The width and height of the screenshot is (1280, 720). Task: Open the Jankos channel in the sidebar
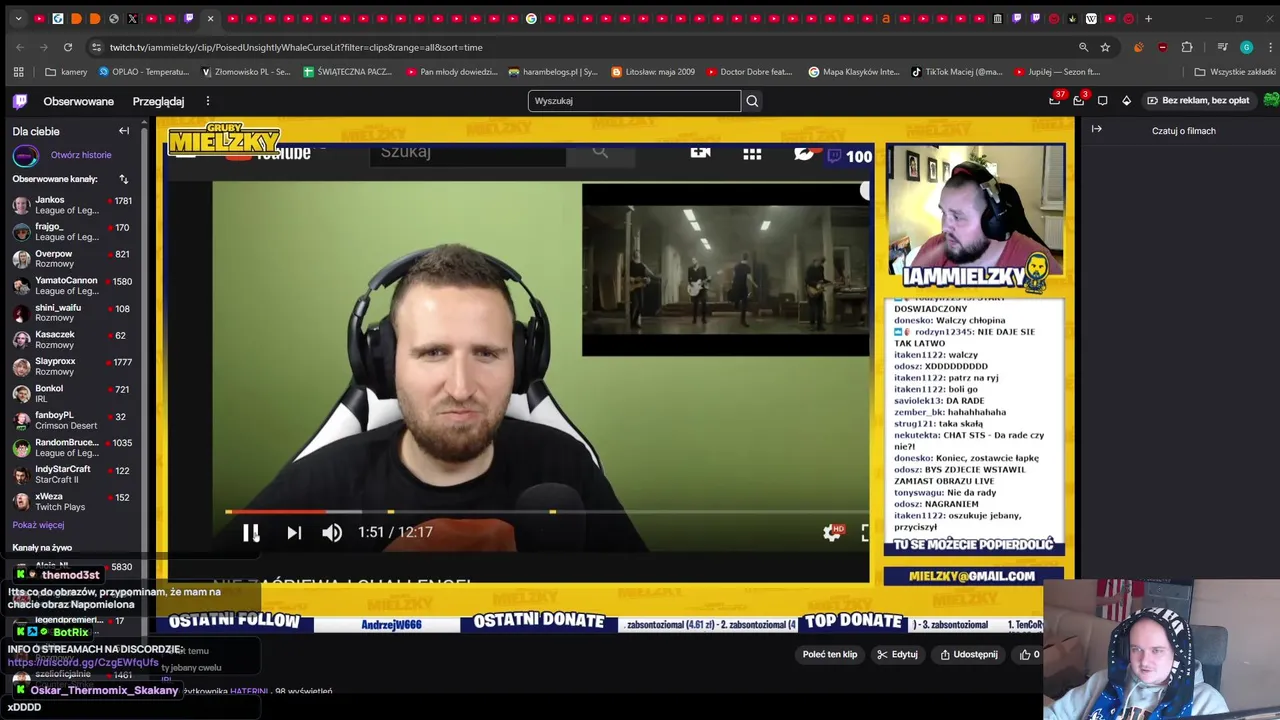(x=72, y=205)
